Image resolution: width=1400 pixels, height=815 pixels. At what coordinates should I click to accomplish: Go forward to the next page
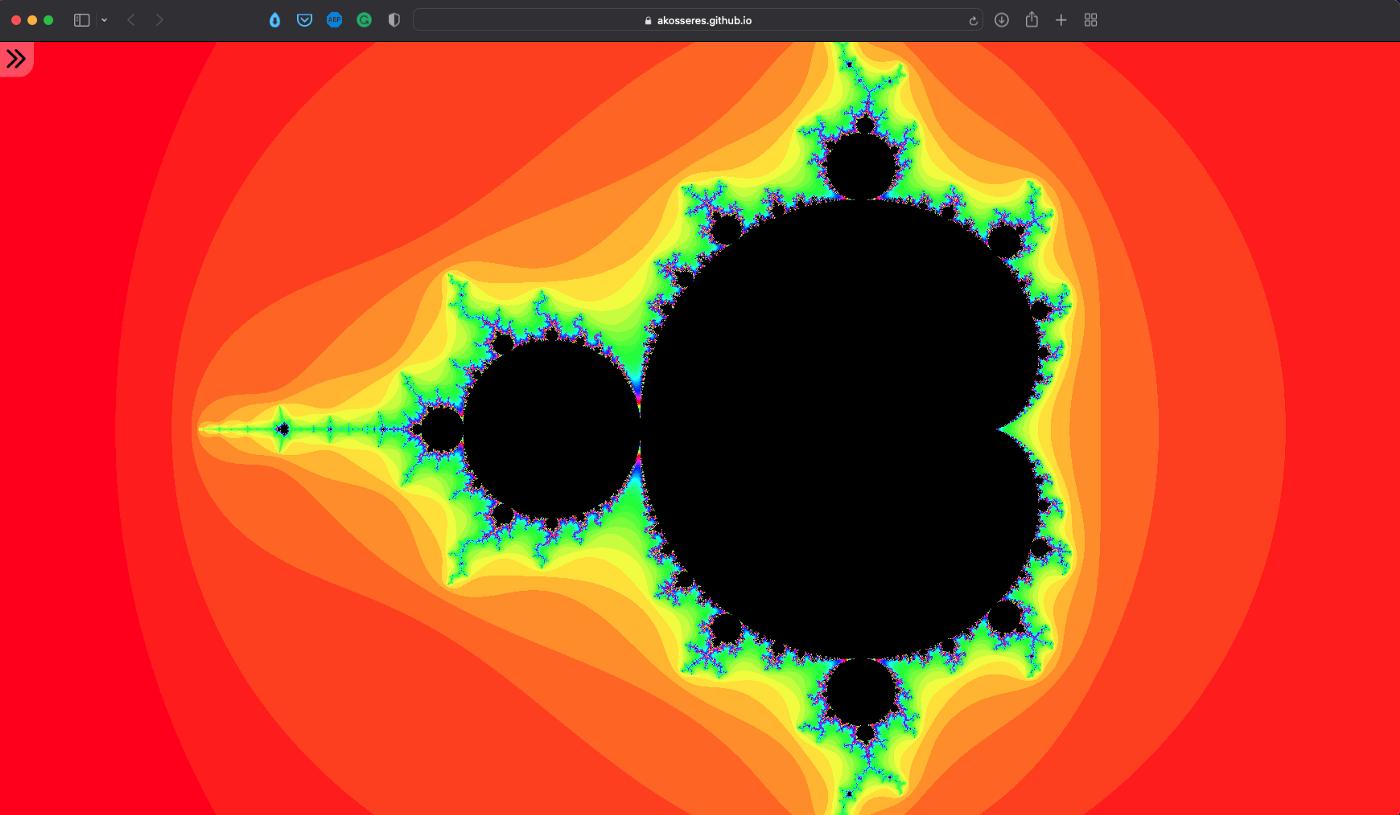[x=159, y=20]
